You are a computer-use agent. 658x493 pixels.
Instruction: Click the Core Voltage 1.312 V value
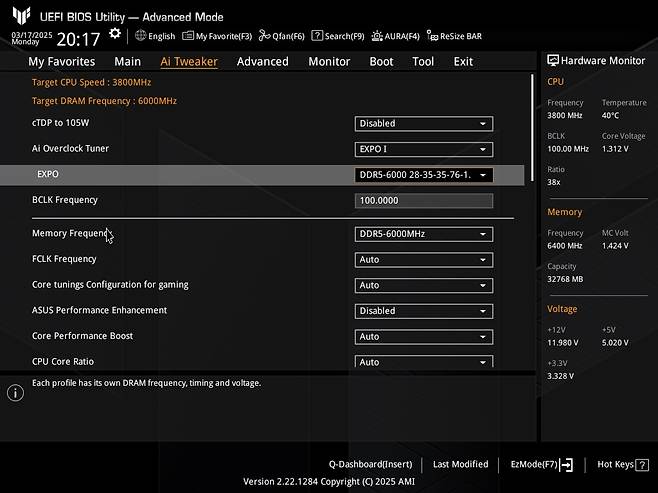[615, 149]
